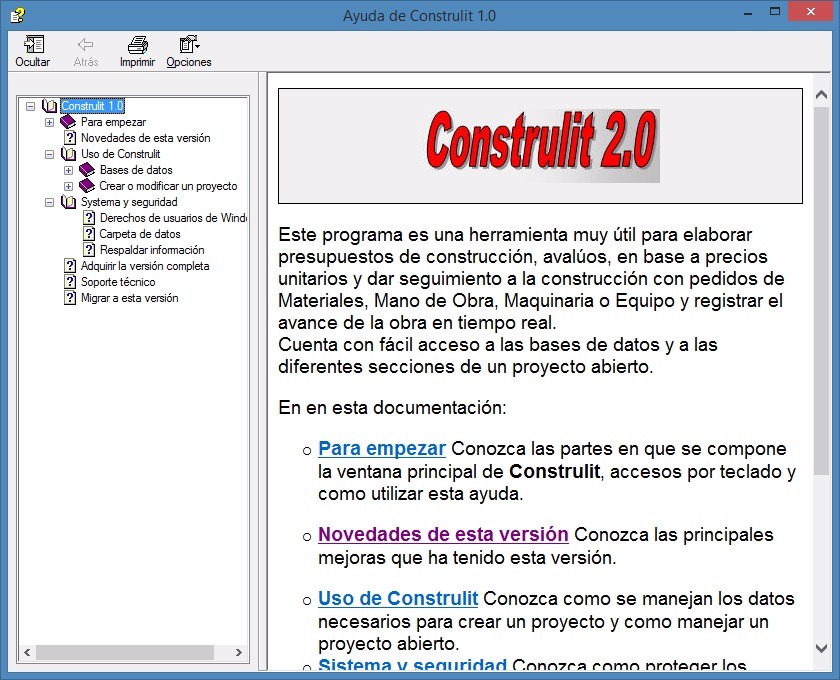Image resolution: width=840 pixels, height=680 pixels.
Task: Click the question page icon for Carpeta de datos
Action: tap(89, 234)
